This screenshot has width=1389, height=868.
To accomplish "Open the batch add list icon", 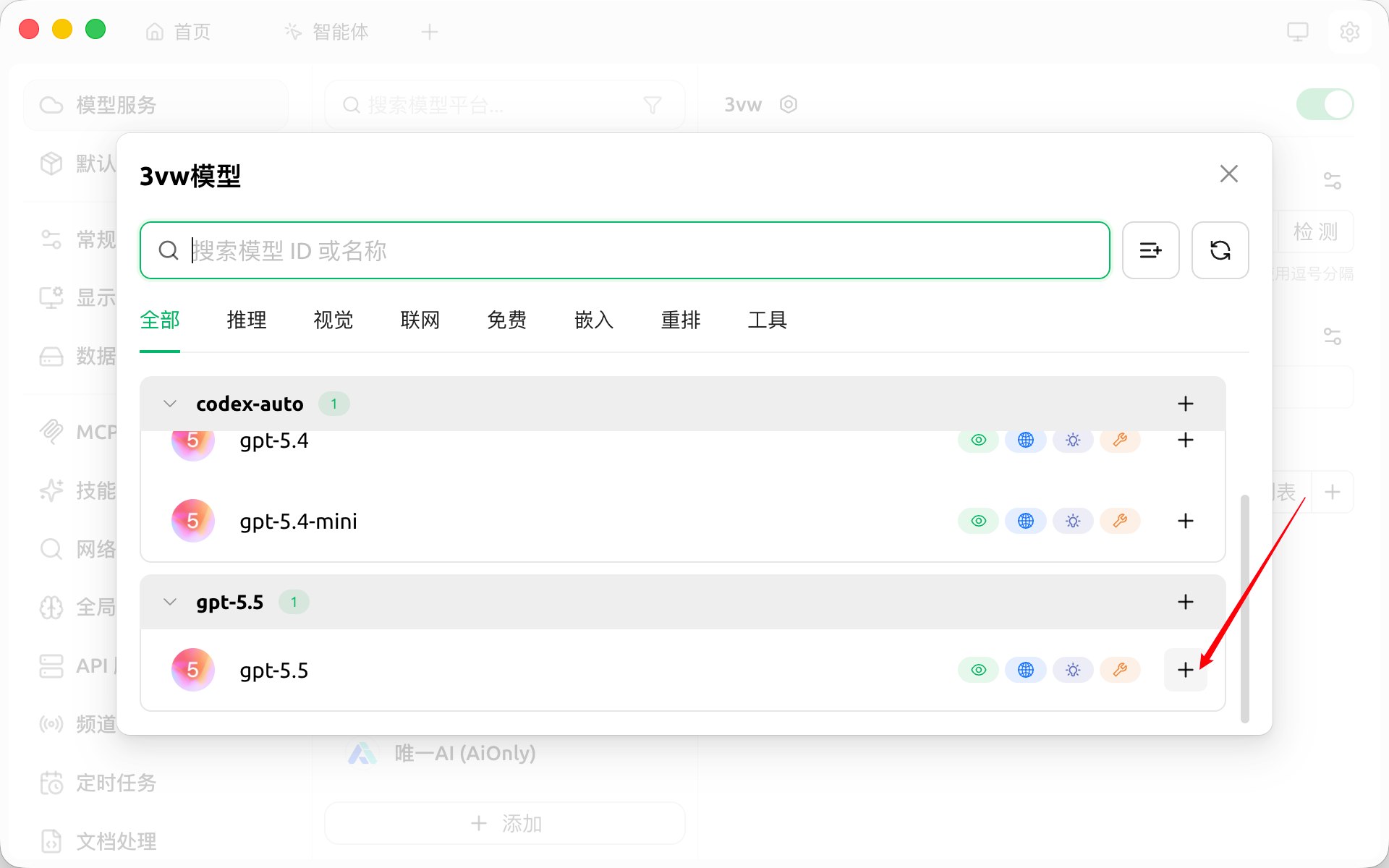I will pos(1150,250).
